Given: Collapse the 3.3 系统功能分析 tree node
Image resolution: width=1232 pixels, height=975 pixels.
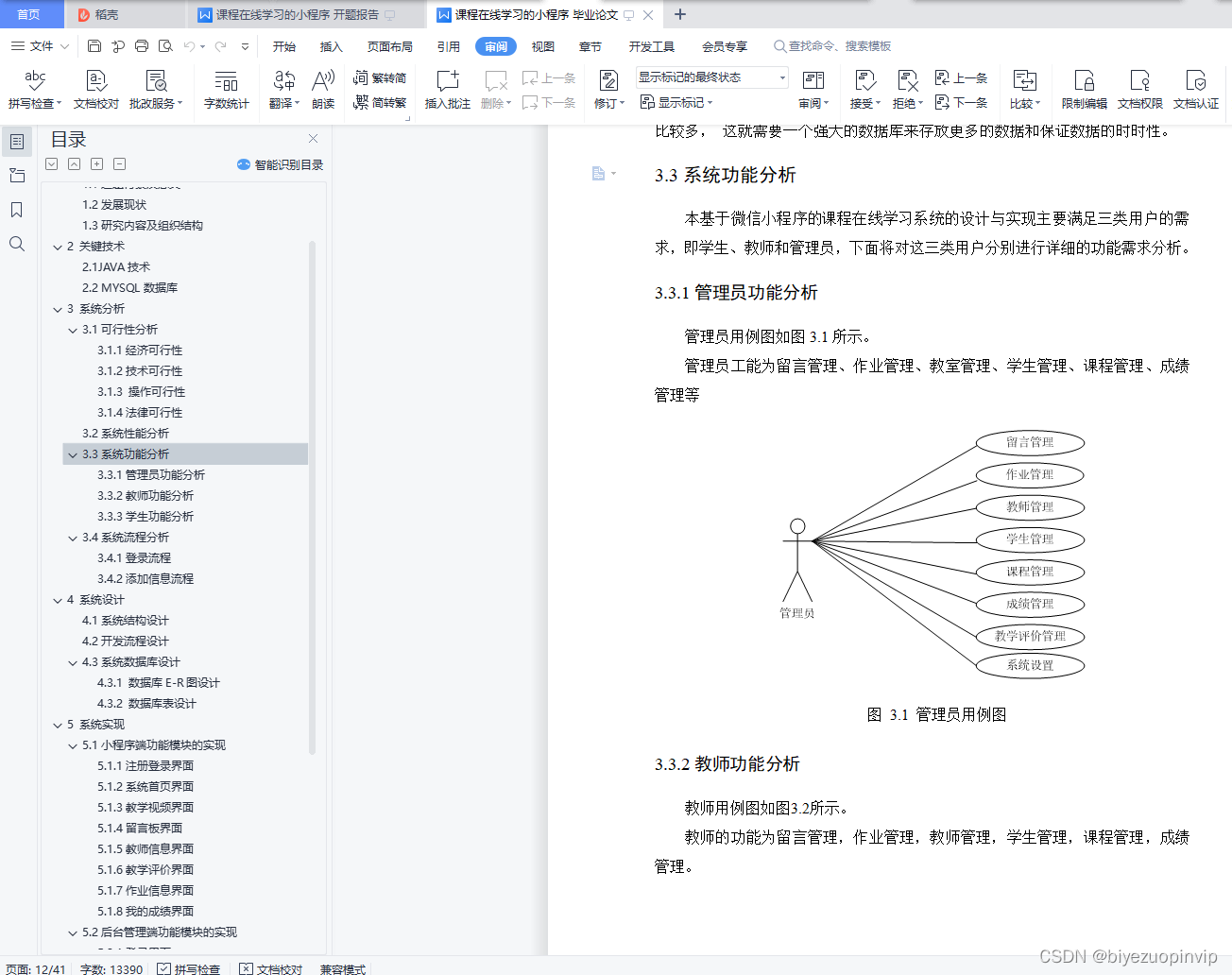Looking at the screenshot, I should (x=73, y=454).
